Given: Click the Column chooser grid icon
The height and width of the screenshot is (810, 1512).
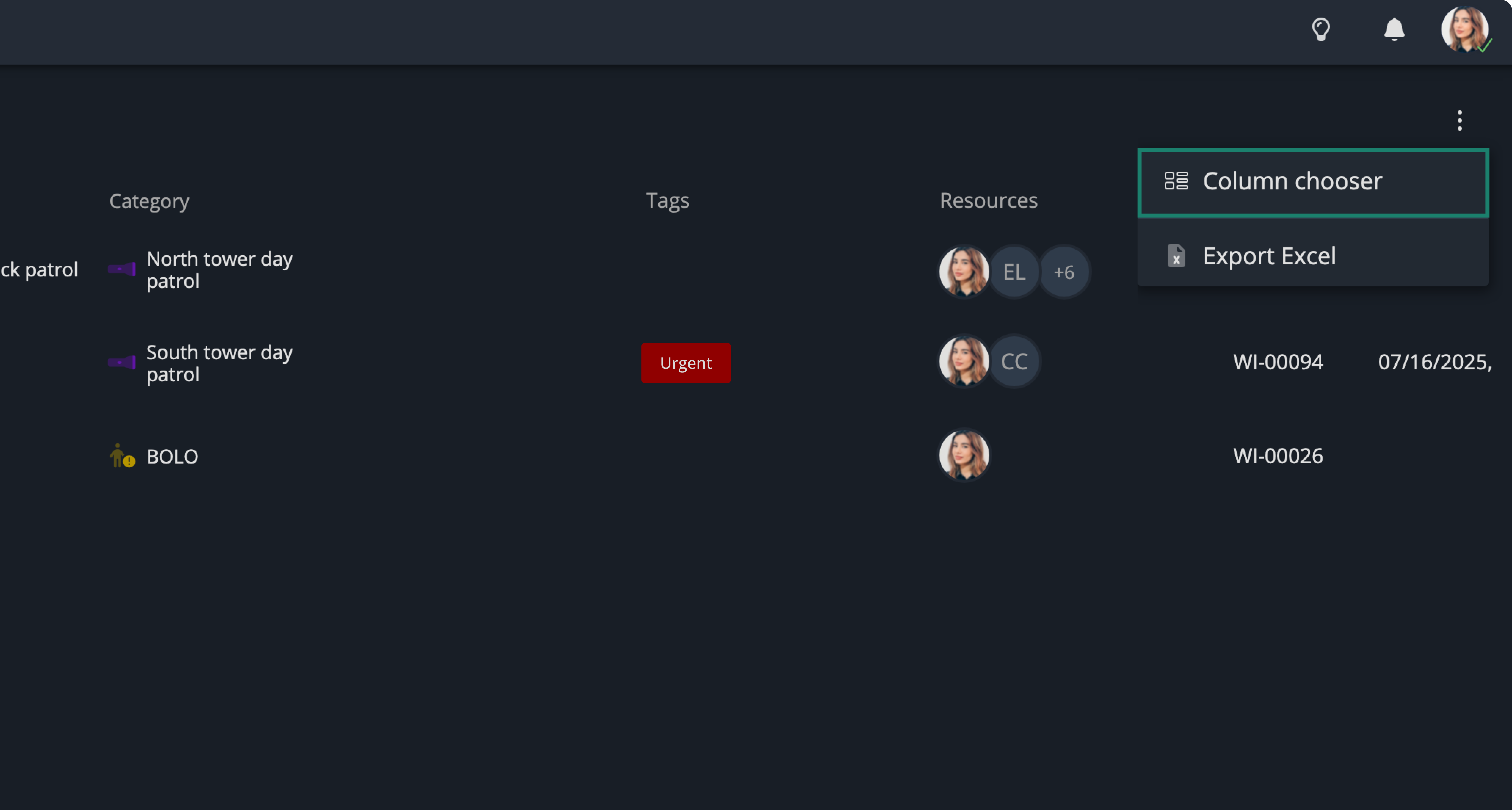Looking at the screenshot, I should (1176, 181).
